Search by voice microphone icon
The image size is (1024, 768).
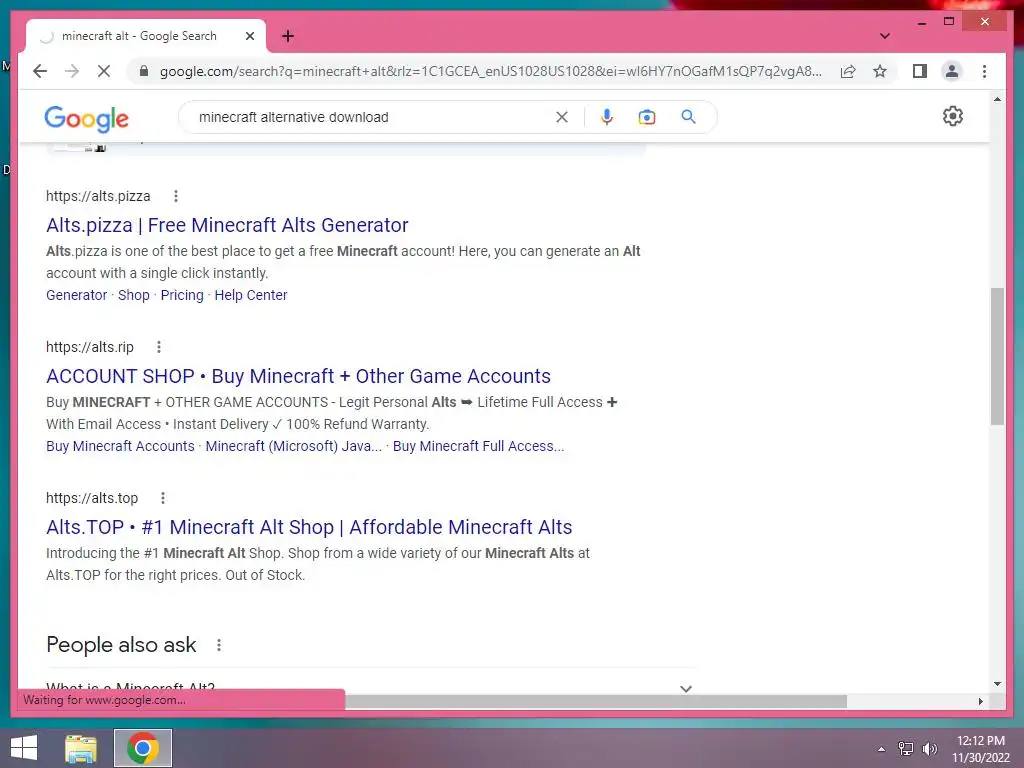pos(607,117)
